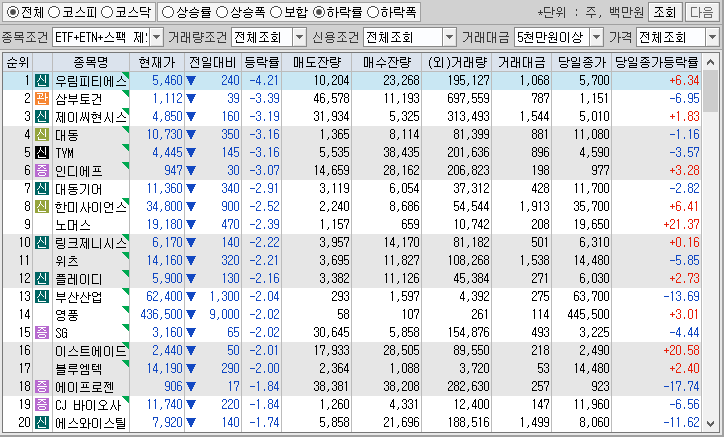Open the 종목조건 dropdown arrow
Screen dimensions: 724x437
point(157,37)
